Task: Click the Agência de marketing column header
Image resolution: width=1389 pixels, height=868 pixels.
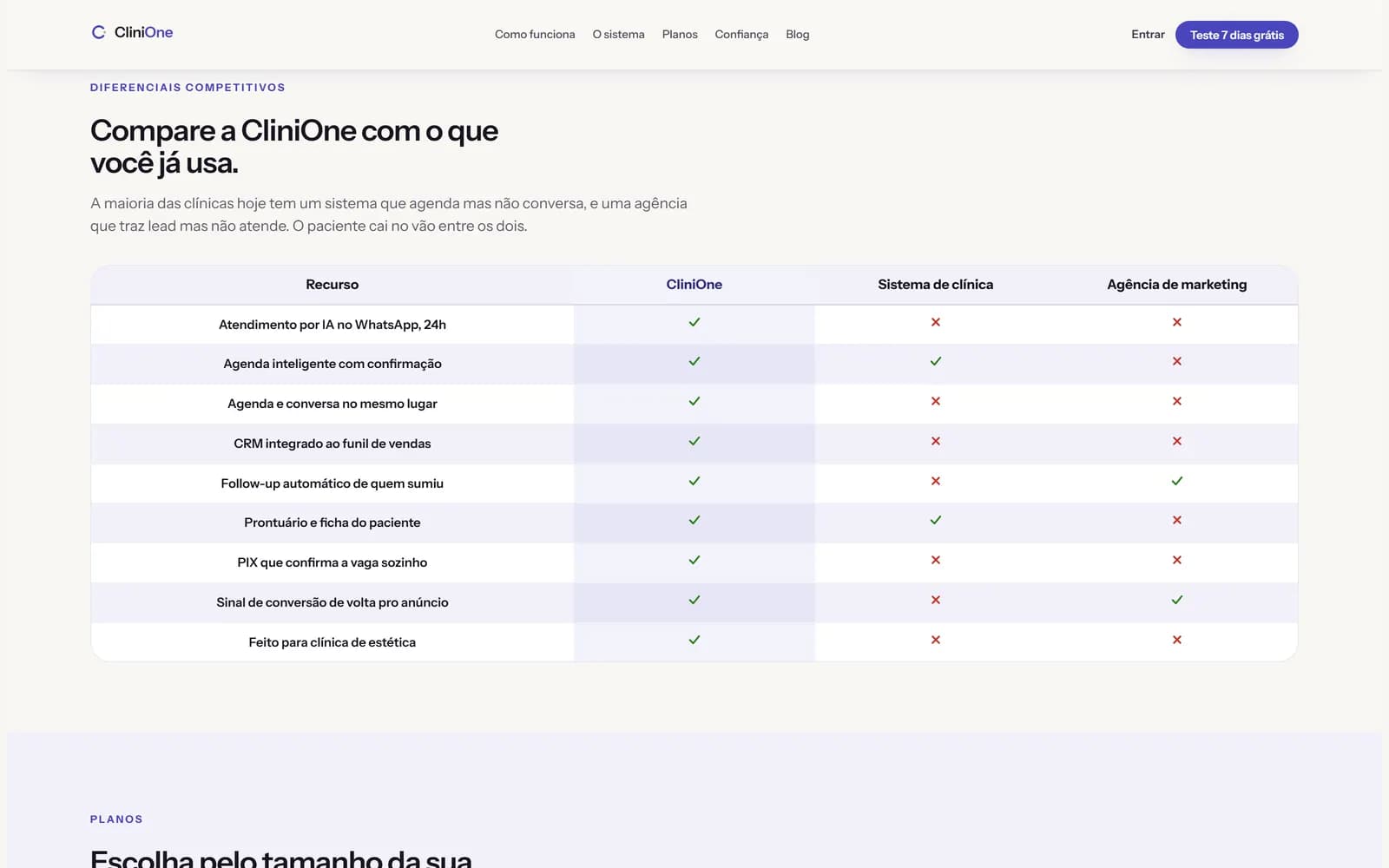Action: tap(1177, 285)
